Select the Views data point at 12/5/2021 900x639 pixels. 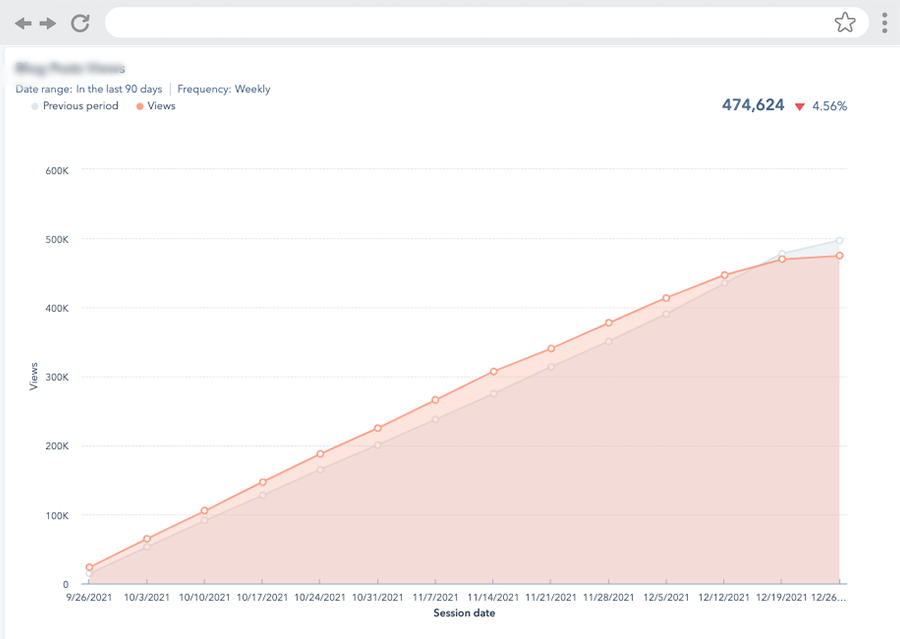(666, 298)
